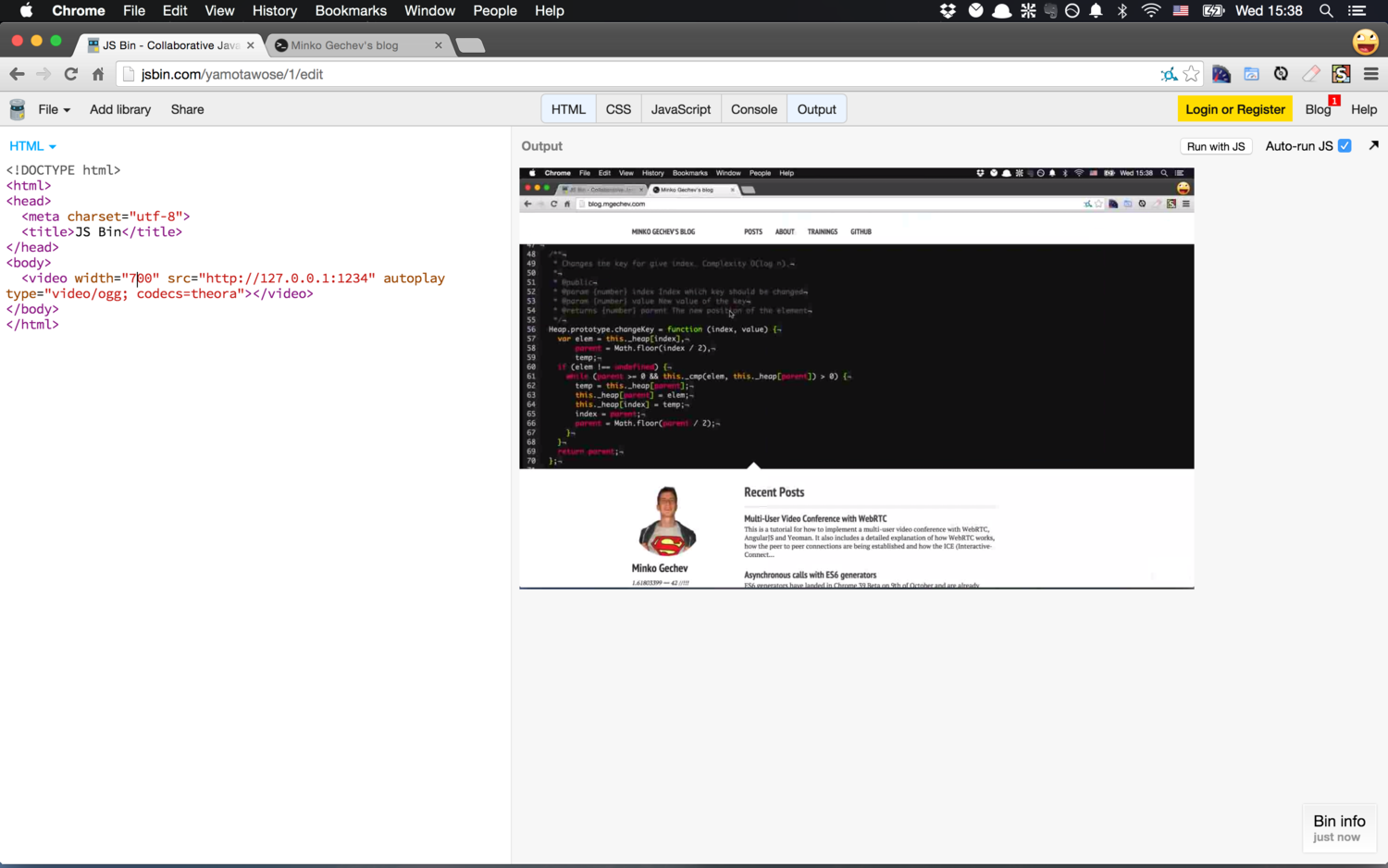Close the JS Bin browser tab
1388x868 pixels.
(251, 44)
